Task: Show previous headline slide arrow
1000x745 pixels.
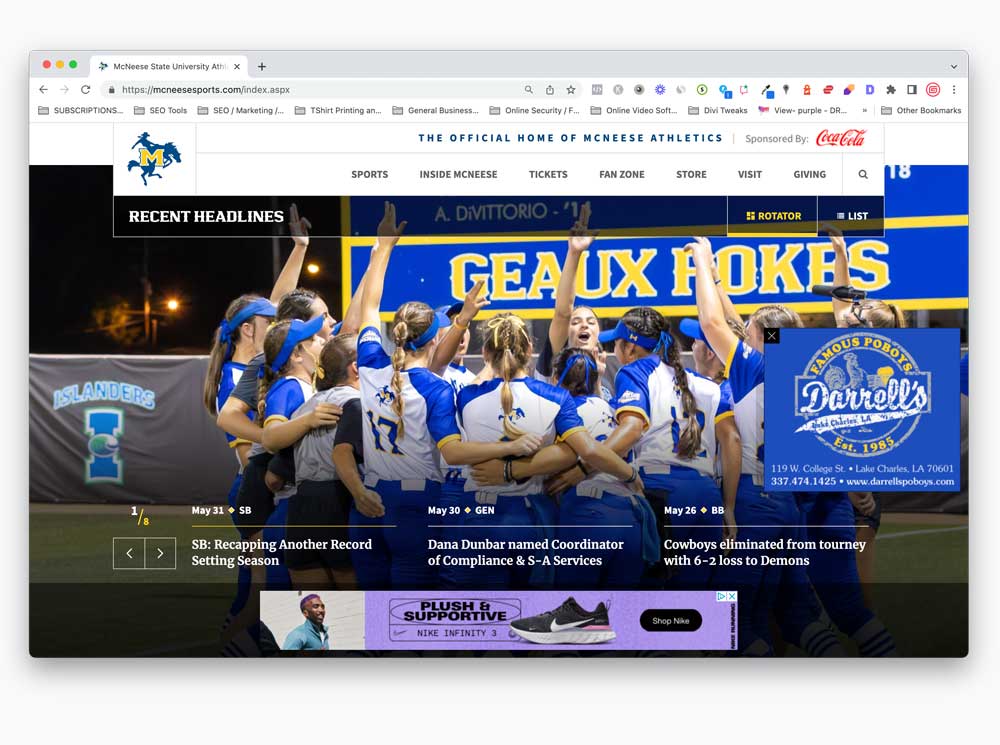Action: [129, 553]
